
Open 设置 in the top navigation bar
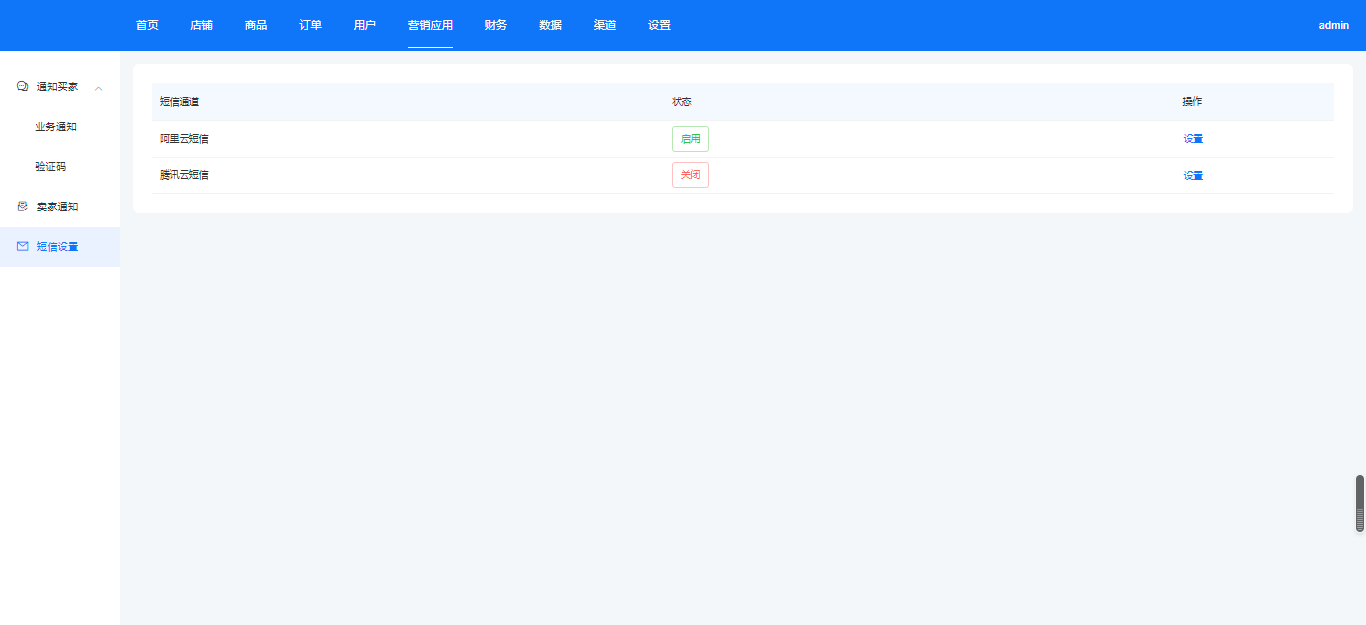click(659, 25)
